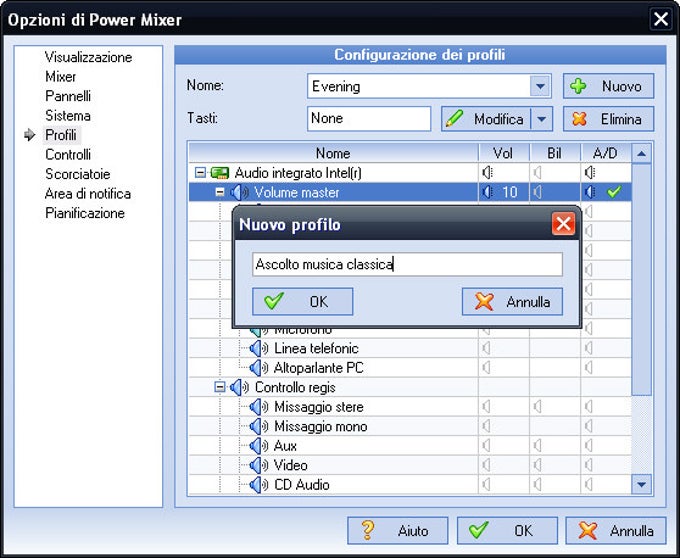Click the speaker icon of Controllo regis
The image size is (680, 558).
[x=239, y=387]
